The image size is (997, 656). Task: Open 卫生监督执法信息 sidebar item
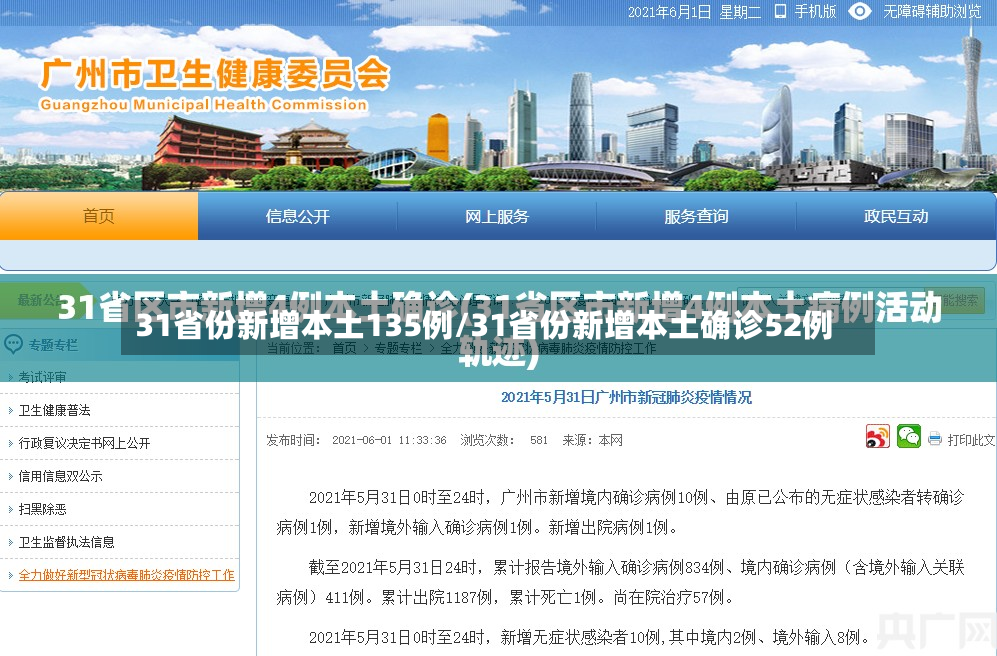click(67, 543)
